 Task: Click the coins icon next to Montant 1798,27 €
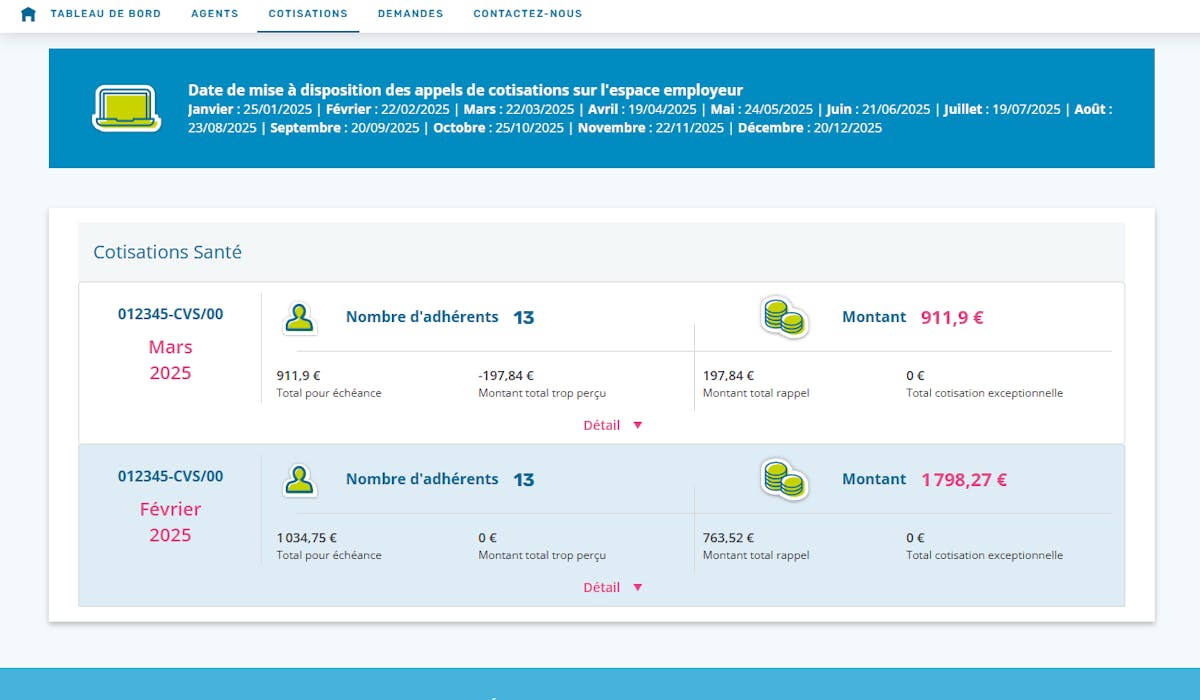coord(782,478)
